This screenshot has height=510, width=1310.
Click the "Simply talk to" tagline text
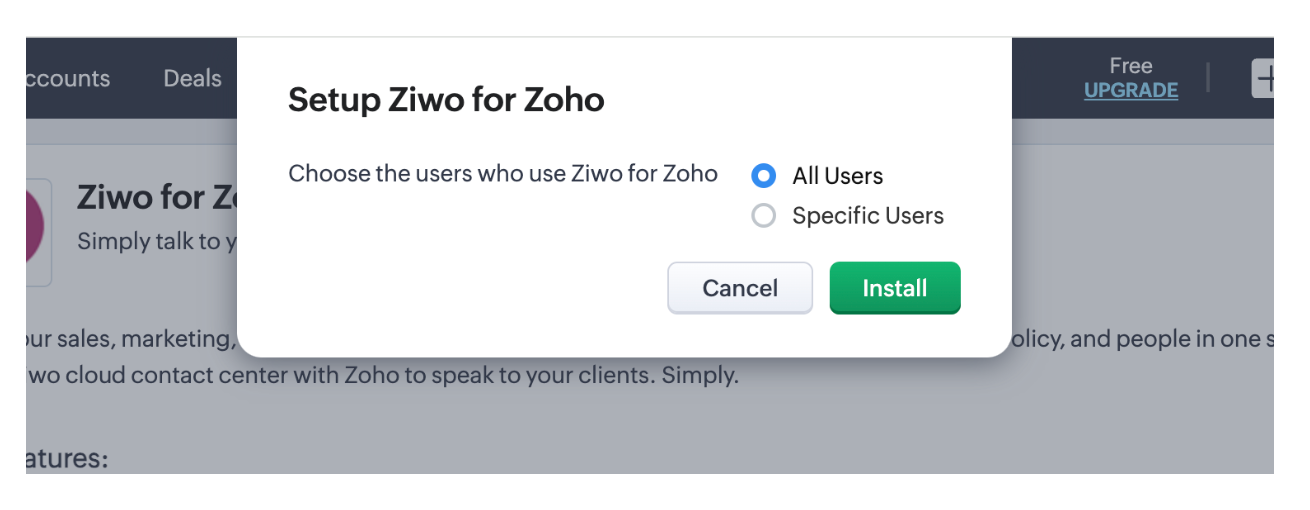[x=157, y=241]
